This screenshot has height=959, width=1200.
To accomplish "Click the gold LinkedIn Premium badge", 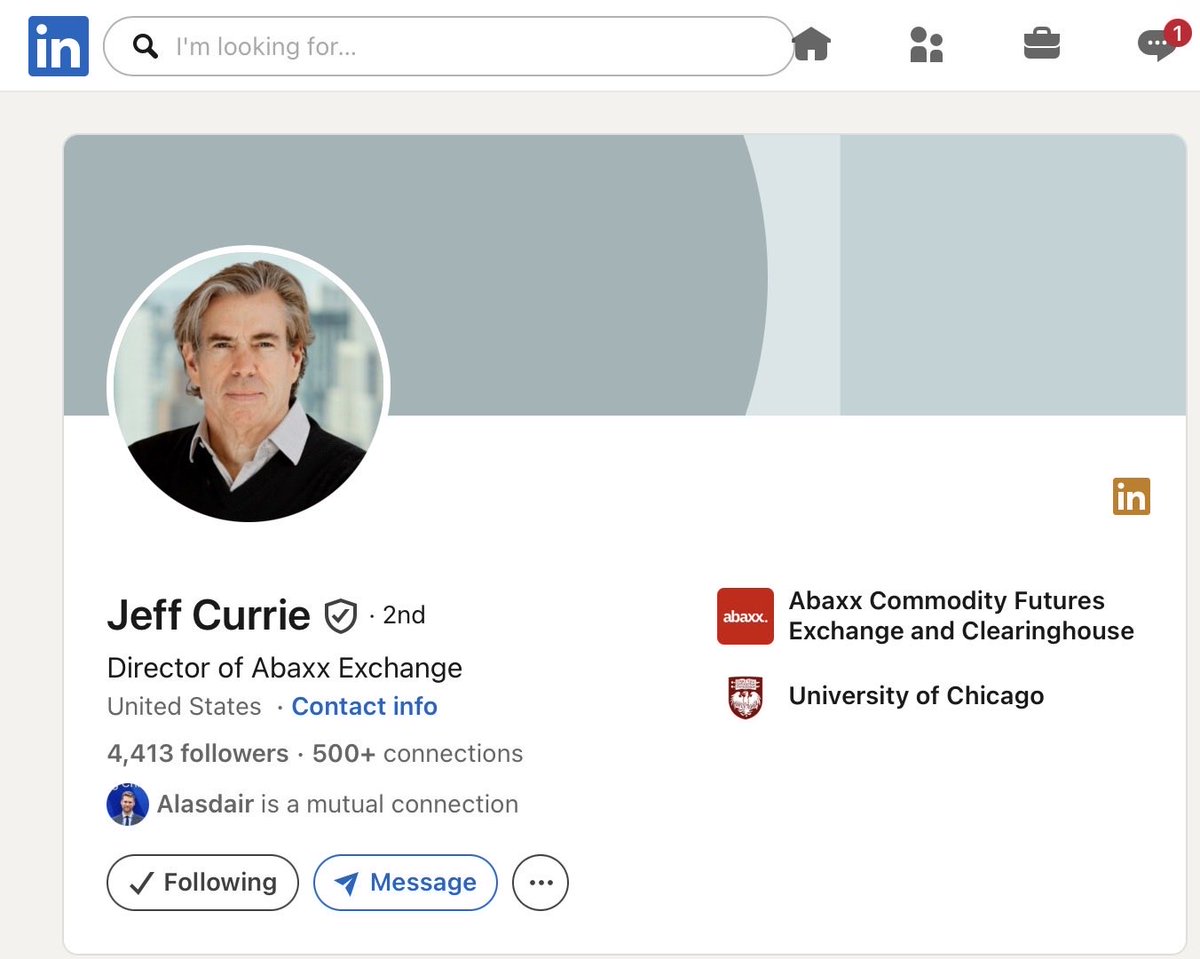I will tap(1131, 496).
